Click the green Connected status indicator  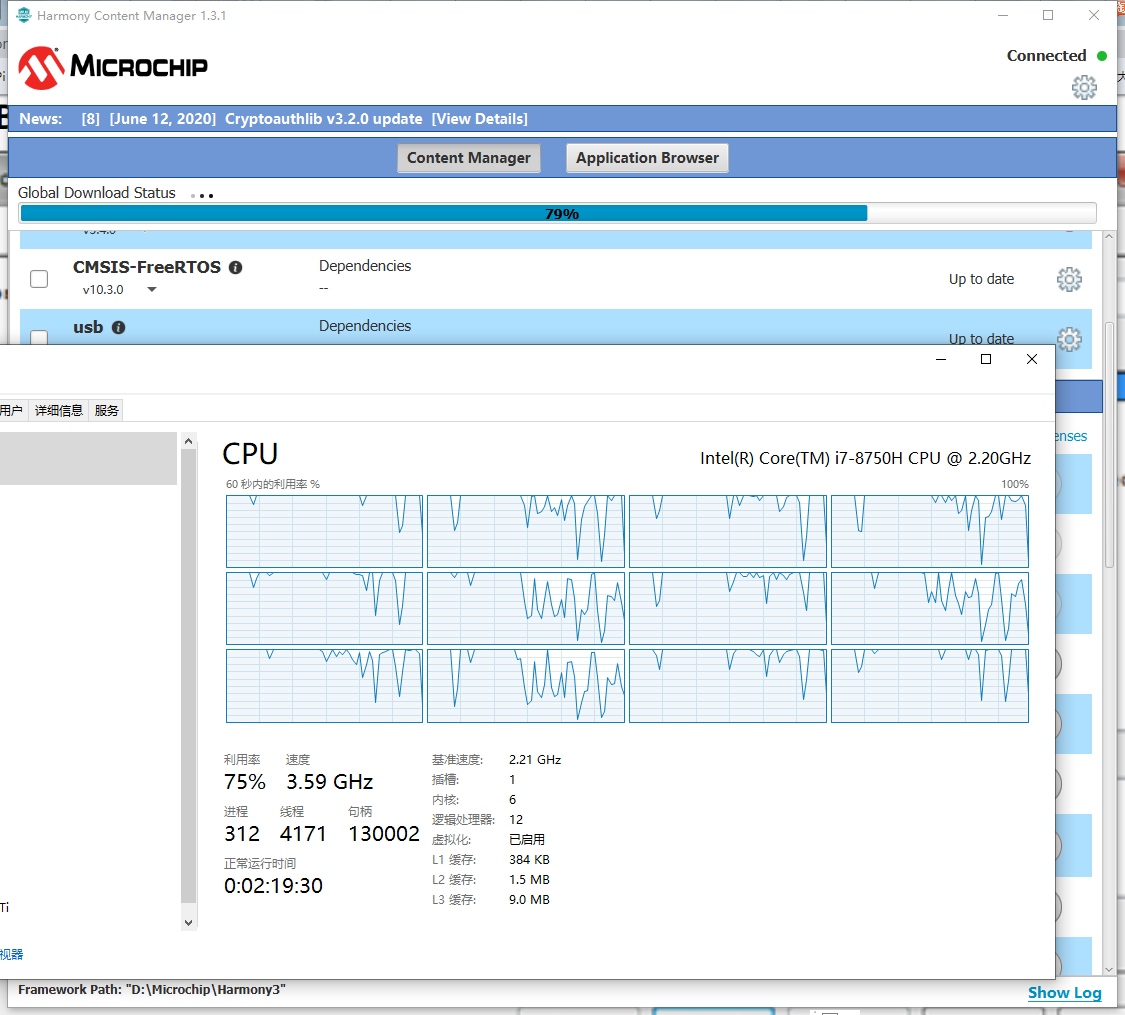(1102, 56)
